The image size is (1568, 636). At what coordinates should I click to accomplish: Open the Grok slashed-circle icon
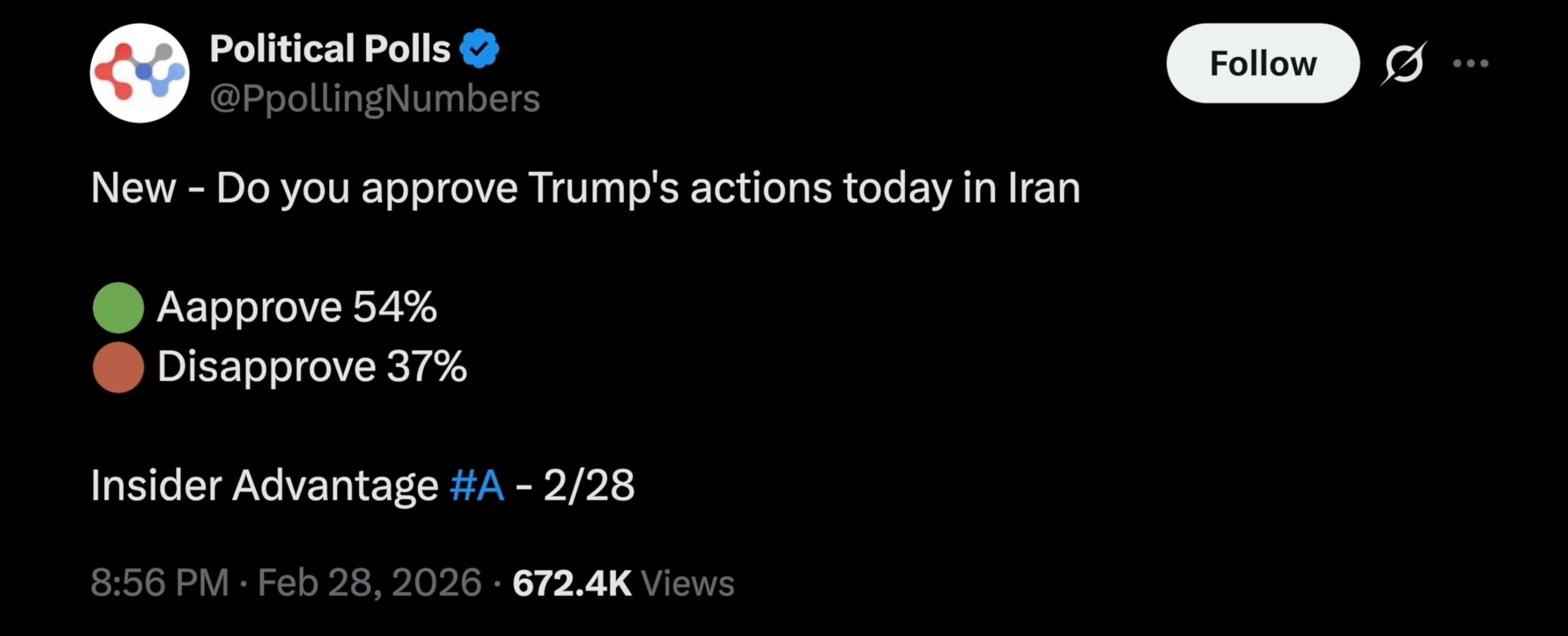[1404, 63]
